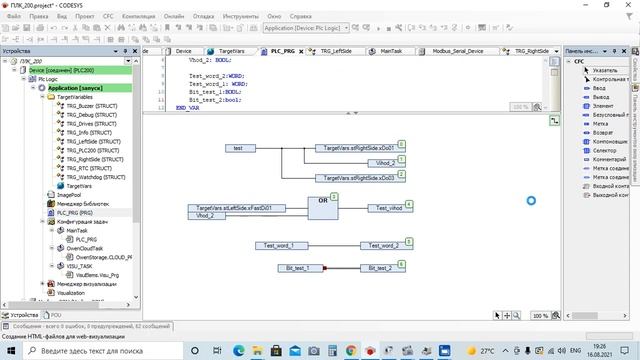The width and height of the screenshot is (640, 360).
Task: Open Find with the binoculars icon
Action: 121,28
